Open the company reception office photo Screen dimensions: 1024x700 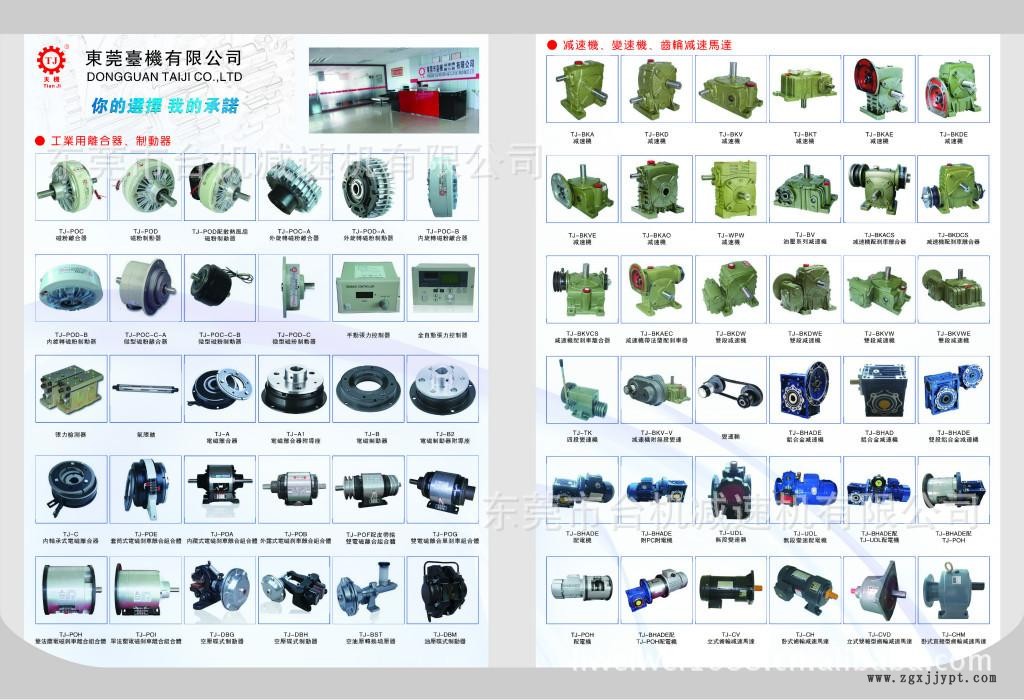394,90
